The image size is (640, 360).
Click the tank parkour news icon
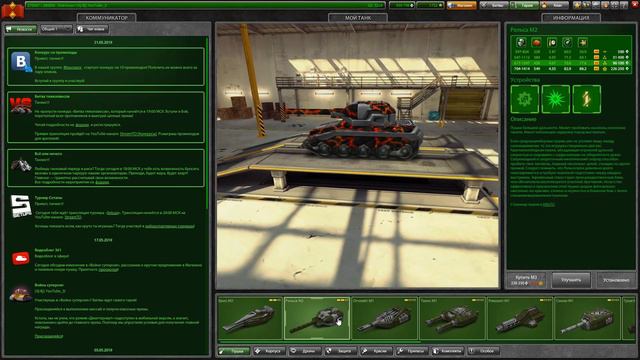point(21,165)
